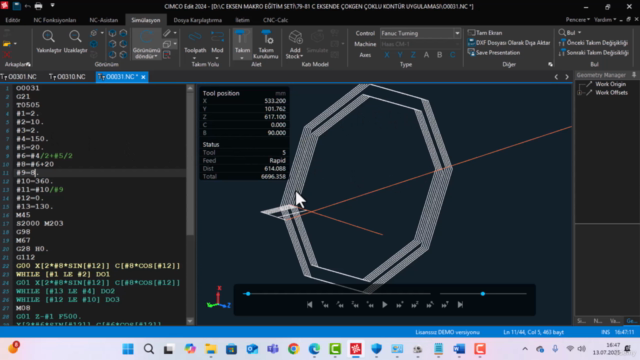Click the print icon in title bar

38,6
